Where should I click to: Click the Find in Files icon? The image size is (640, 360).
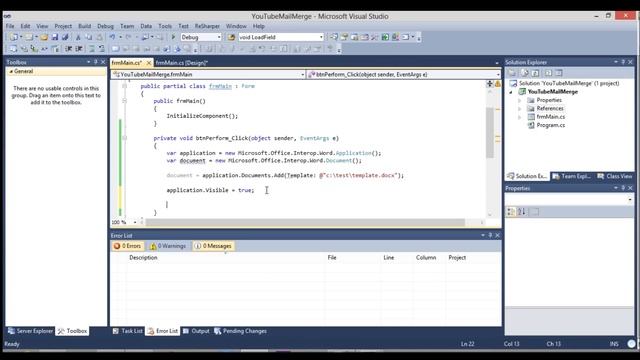tap(231, 37)
